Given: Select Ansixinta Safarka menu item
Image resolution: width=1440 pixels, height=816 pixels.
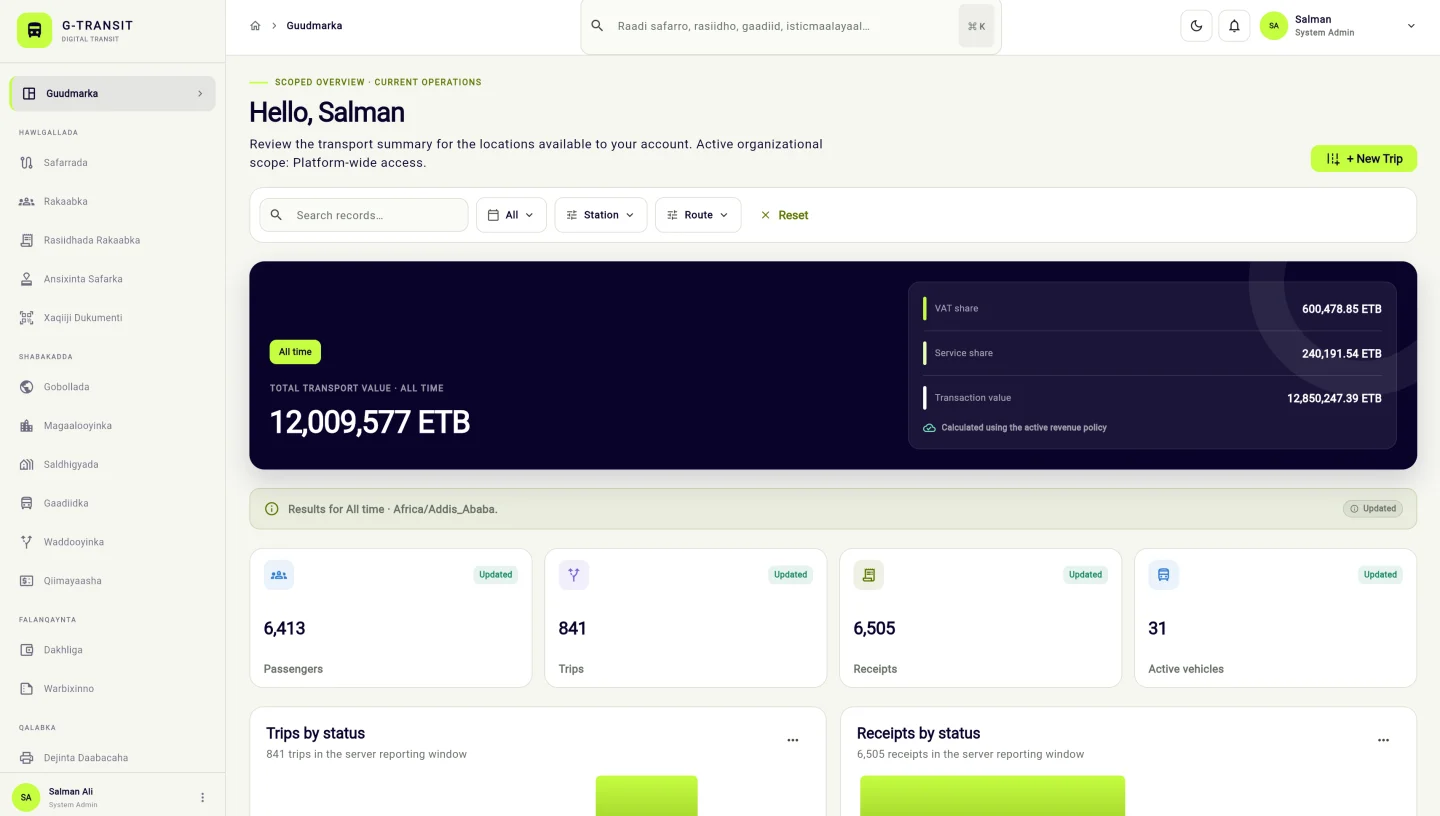Looking at the screenshot, I should (x=112, y=279).
